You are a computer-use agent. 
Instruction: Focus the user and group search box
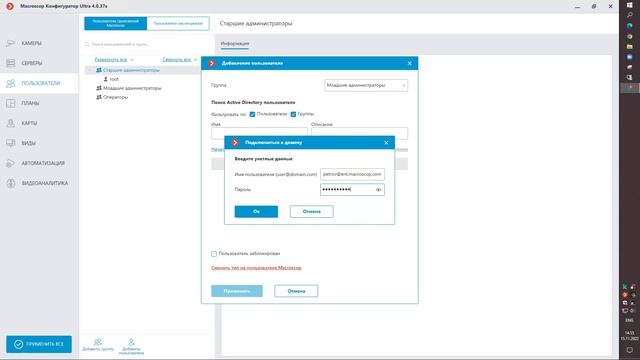[147, 44]
